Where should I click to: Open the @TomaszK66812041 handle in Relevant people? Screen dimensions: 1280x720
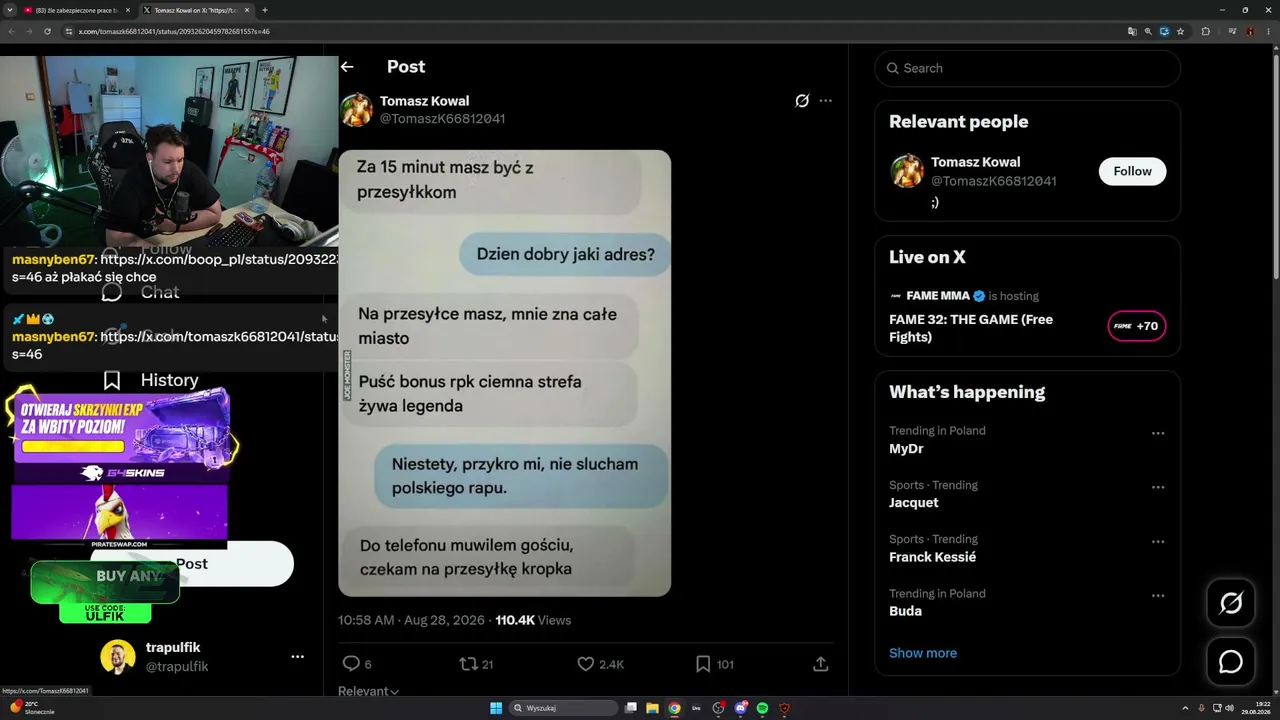click(x=994, y=181)
